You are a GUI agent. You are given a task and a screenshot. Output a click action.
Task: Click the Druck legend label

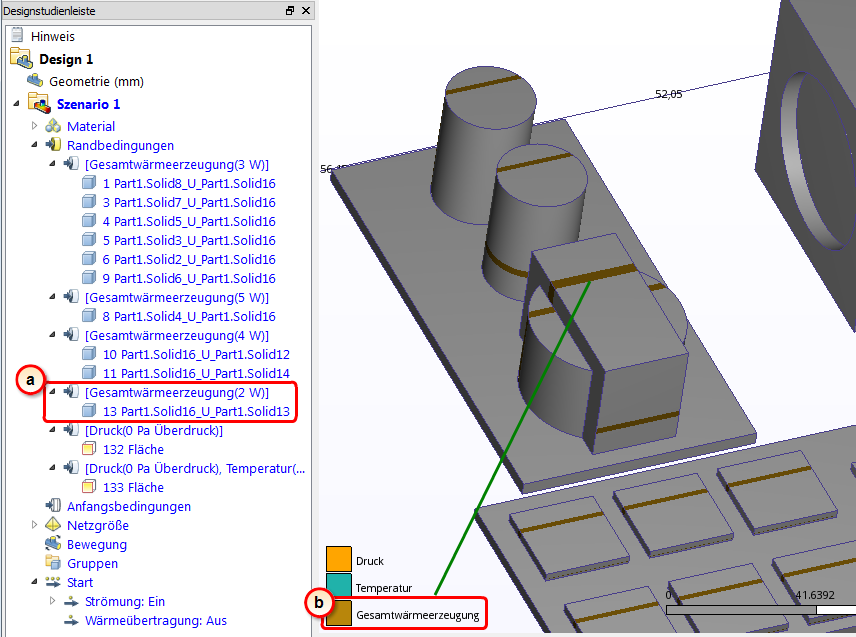370,561
